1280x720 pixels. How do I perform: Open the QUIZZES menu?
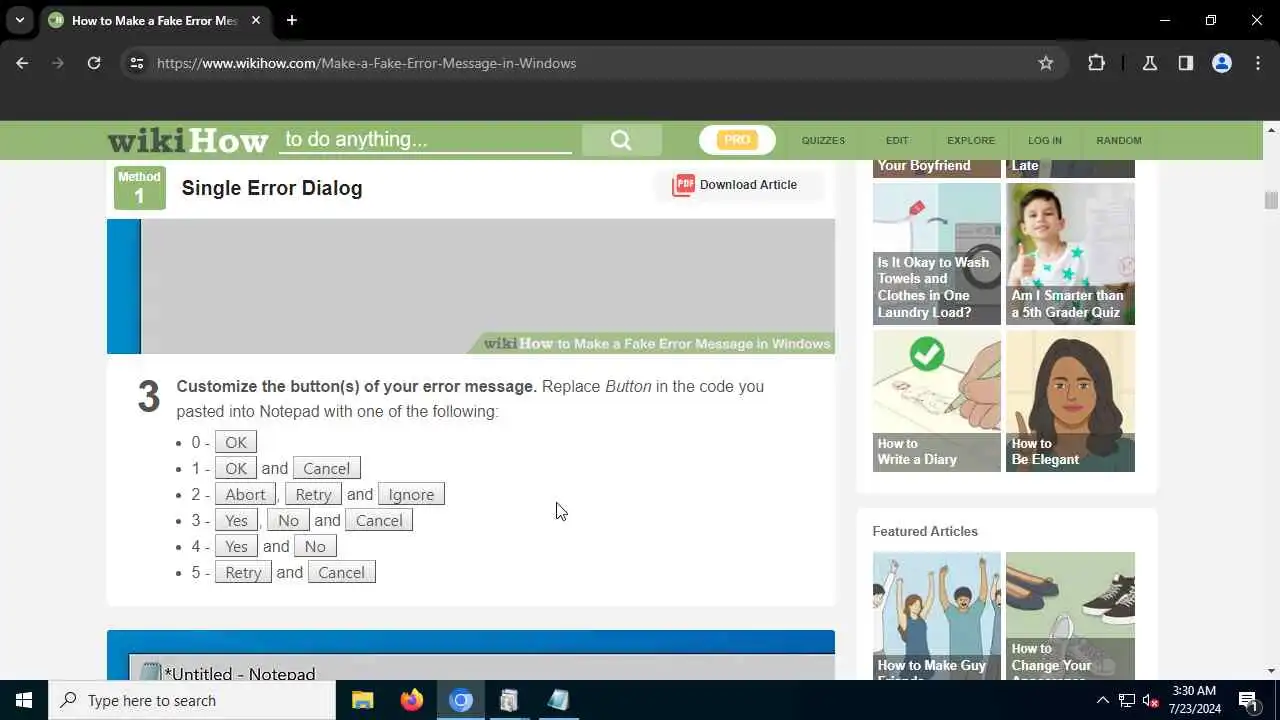click(823, 140)
